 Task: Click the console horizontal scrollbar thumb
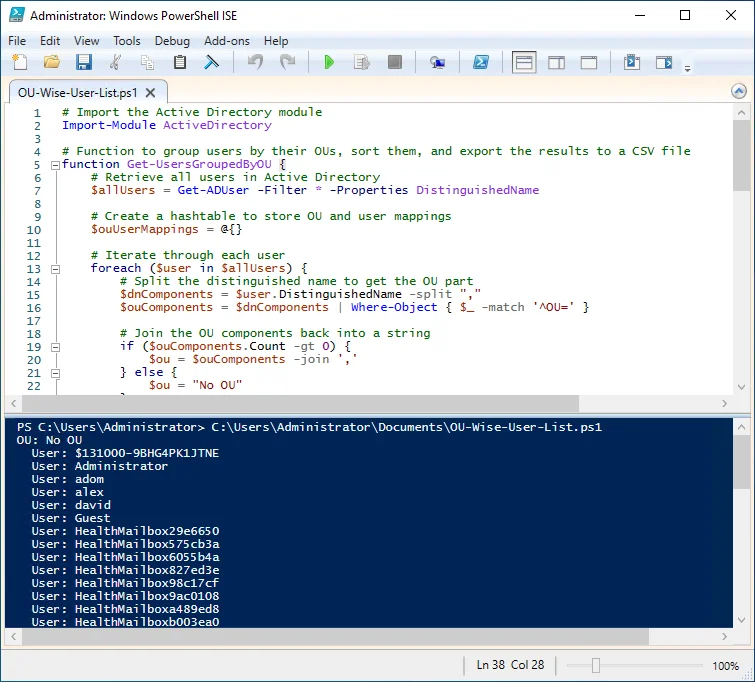click(336, 636)
